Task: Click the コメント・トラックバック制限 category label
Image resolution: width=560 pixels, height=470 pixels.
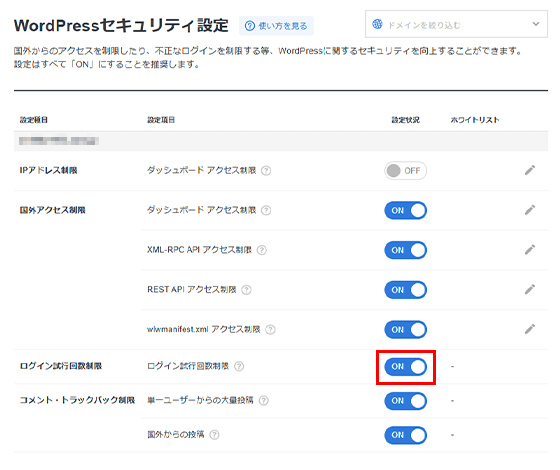Action: [x=77, y=400]
